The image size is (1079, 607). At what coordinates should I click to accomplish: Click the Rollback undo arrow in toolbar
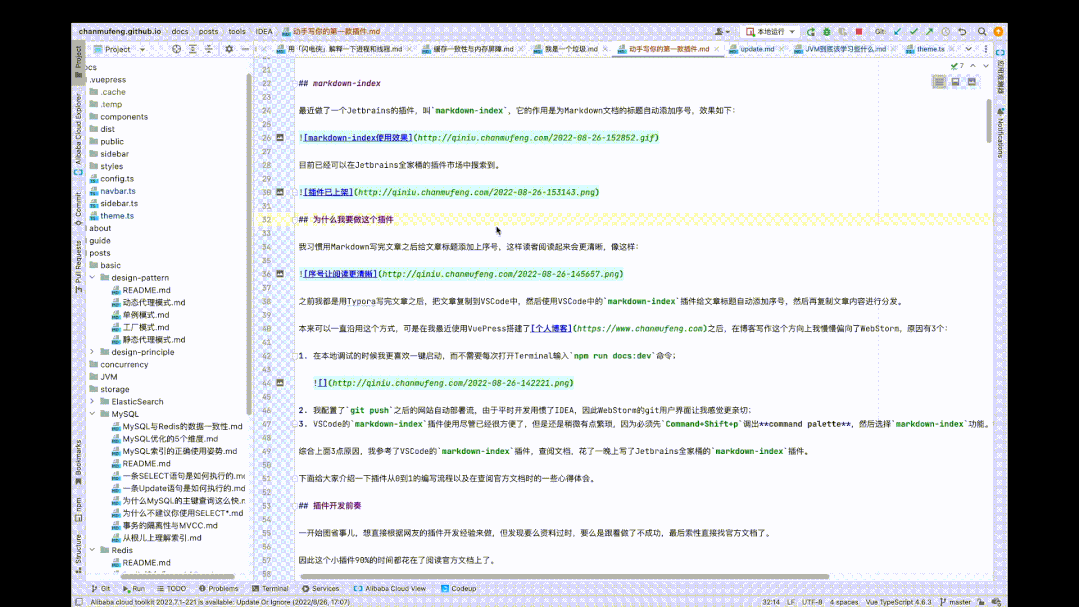coord(963,31)
